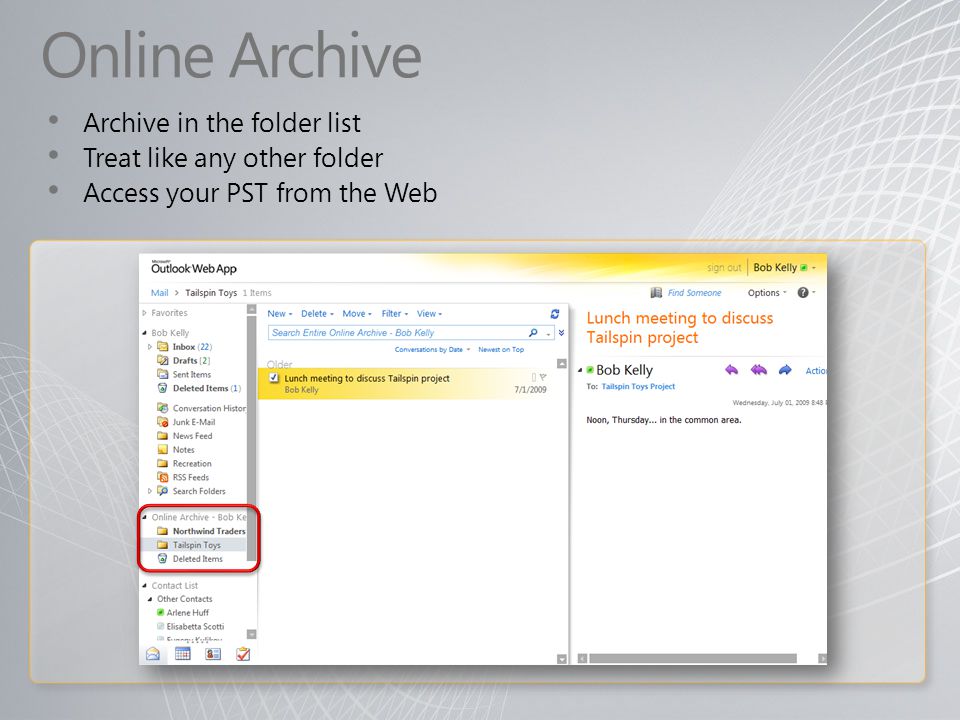Collapse the Bob Kelly mailbox tree

[144, 333]
